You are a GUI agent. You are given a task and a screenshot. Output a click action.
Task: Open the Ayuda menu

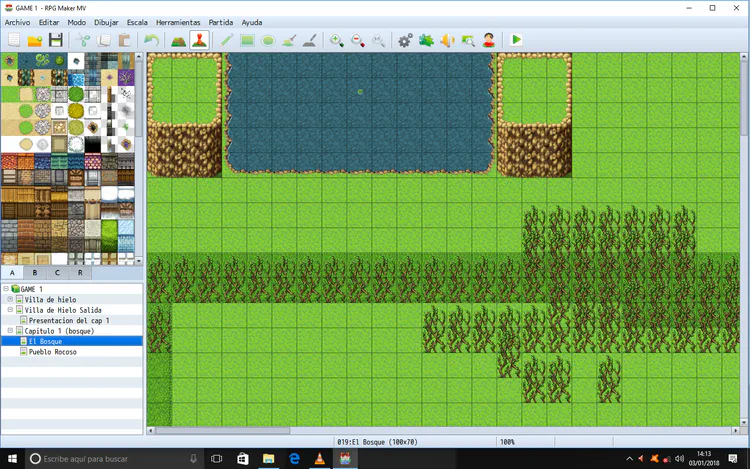tap(252, 22)
